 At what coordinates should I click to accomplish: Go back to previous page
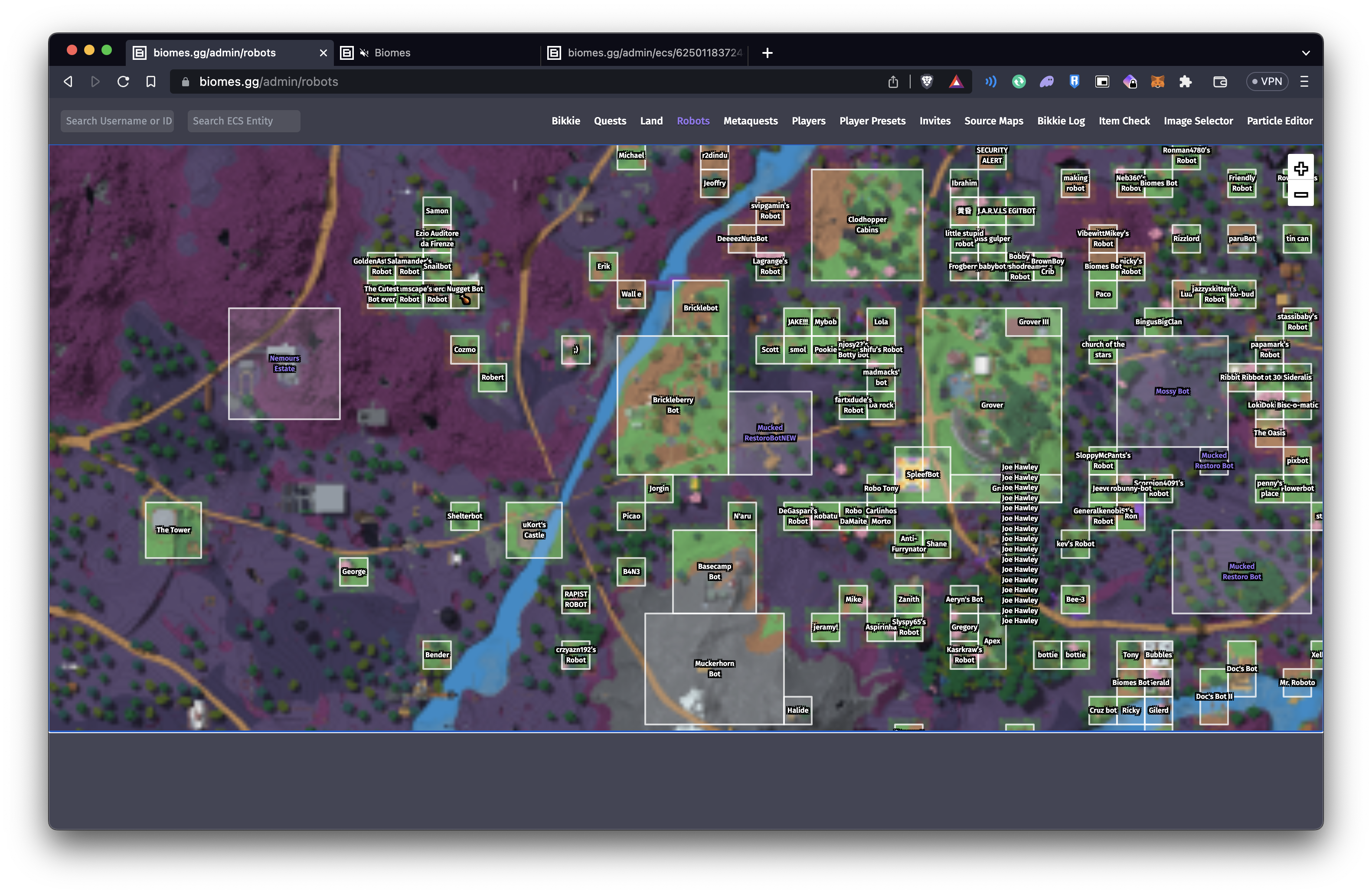click(68, 82)
